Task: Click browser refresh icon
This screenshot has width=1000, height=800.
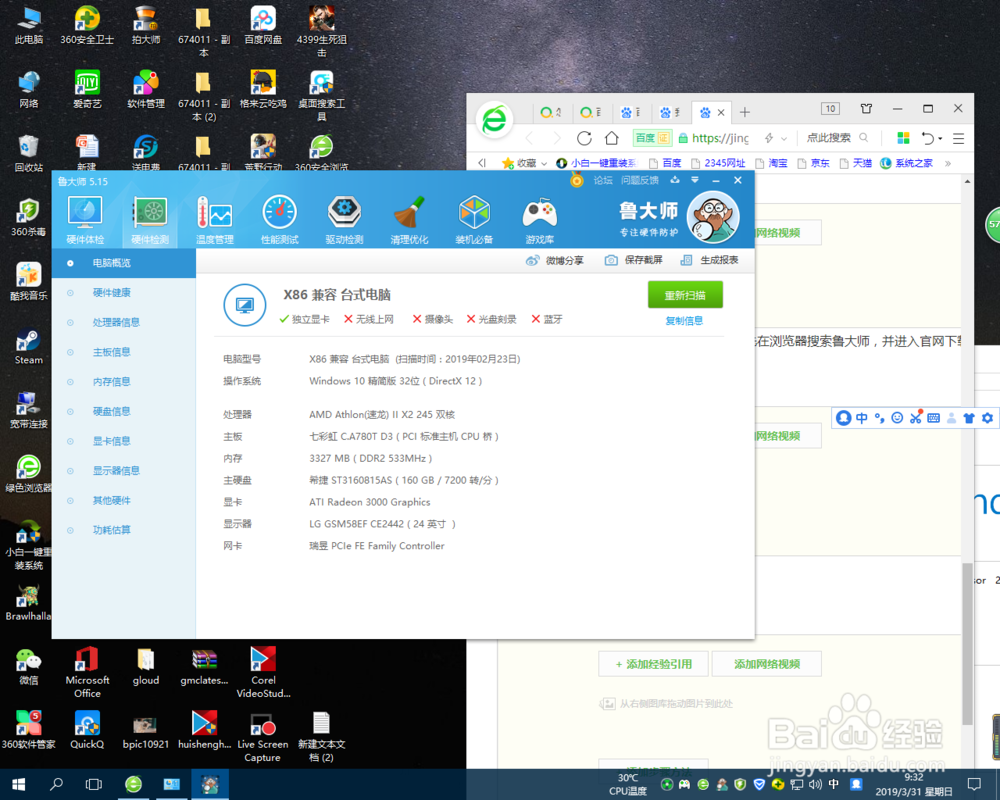Action: pos(584,138)
